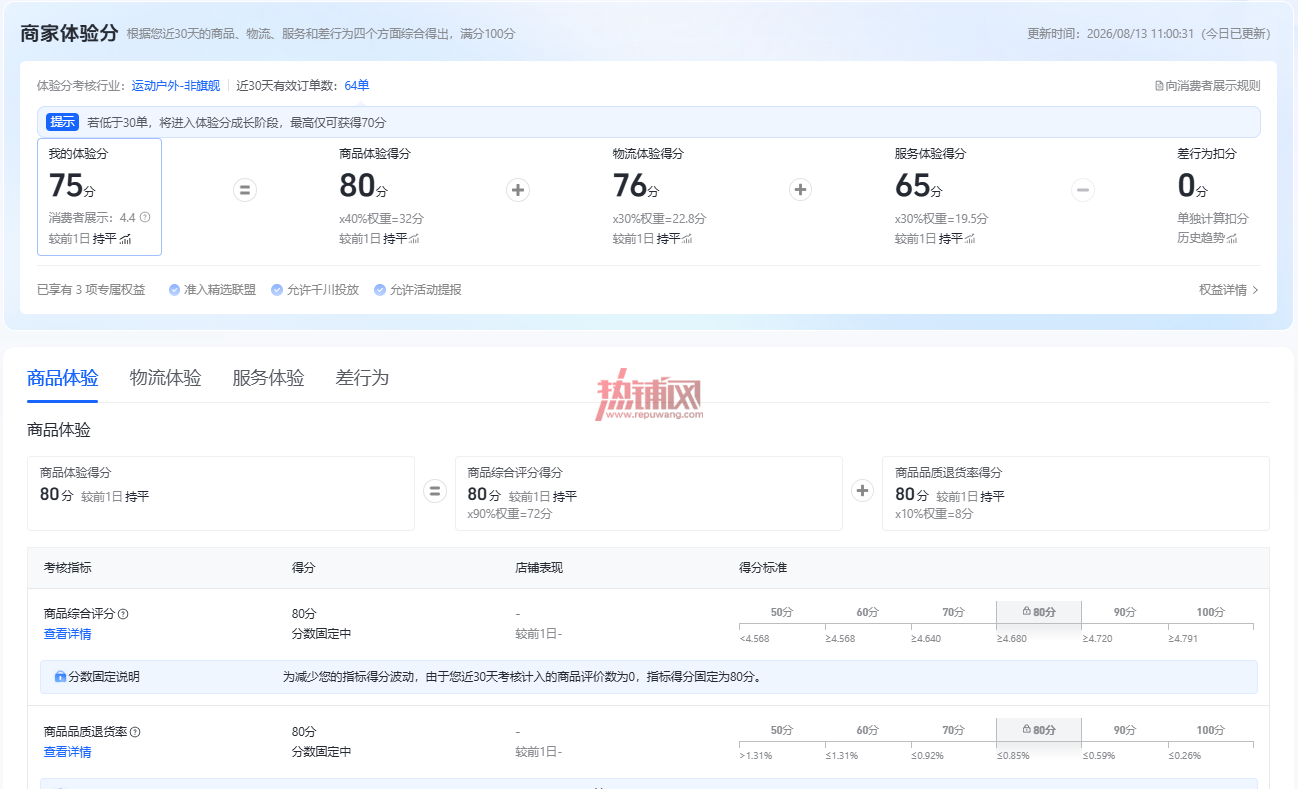Click the x10%权重=8分 text
The image size is (1298, 789).
934,514
